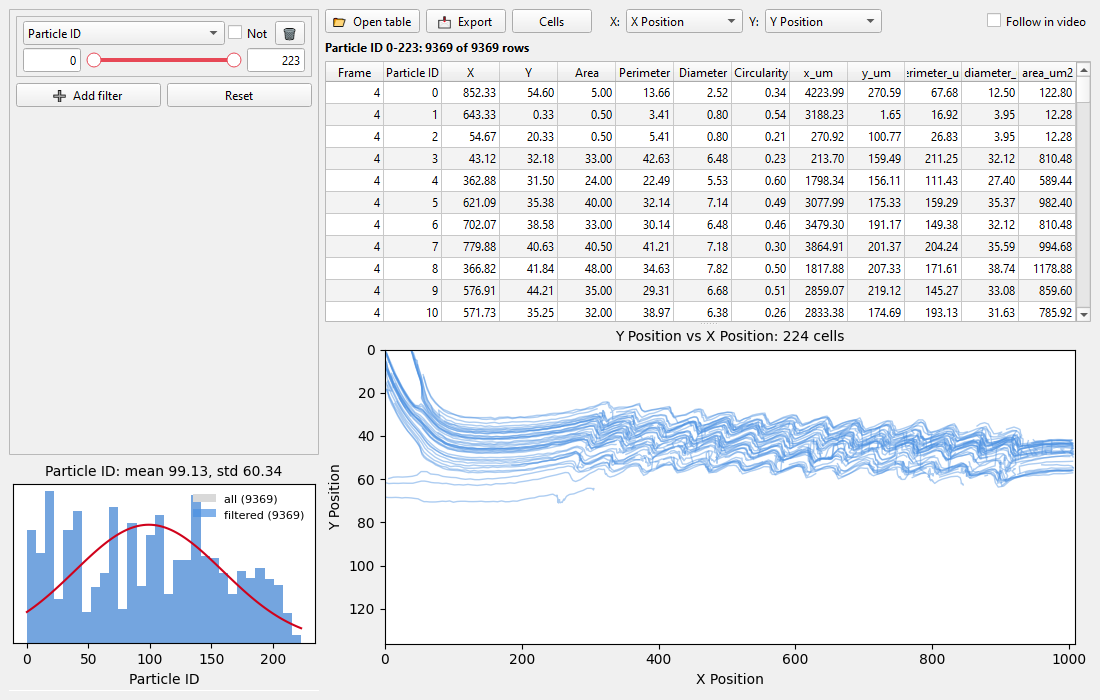Select the X cell showing 576.91

[471, 290]
